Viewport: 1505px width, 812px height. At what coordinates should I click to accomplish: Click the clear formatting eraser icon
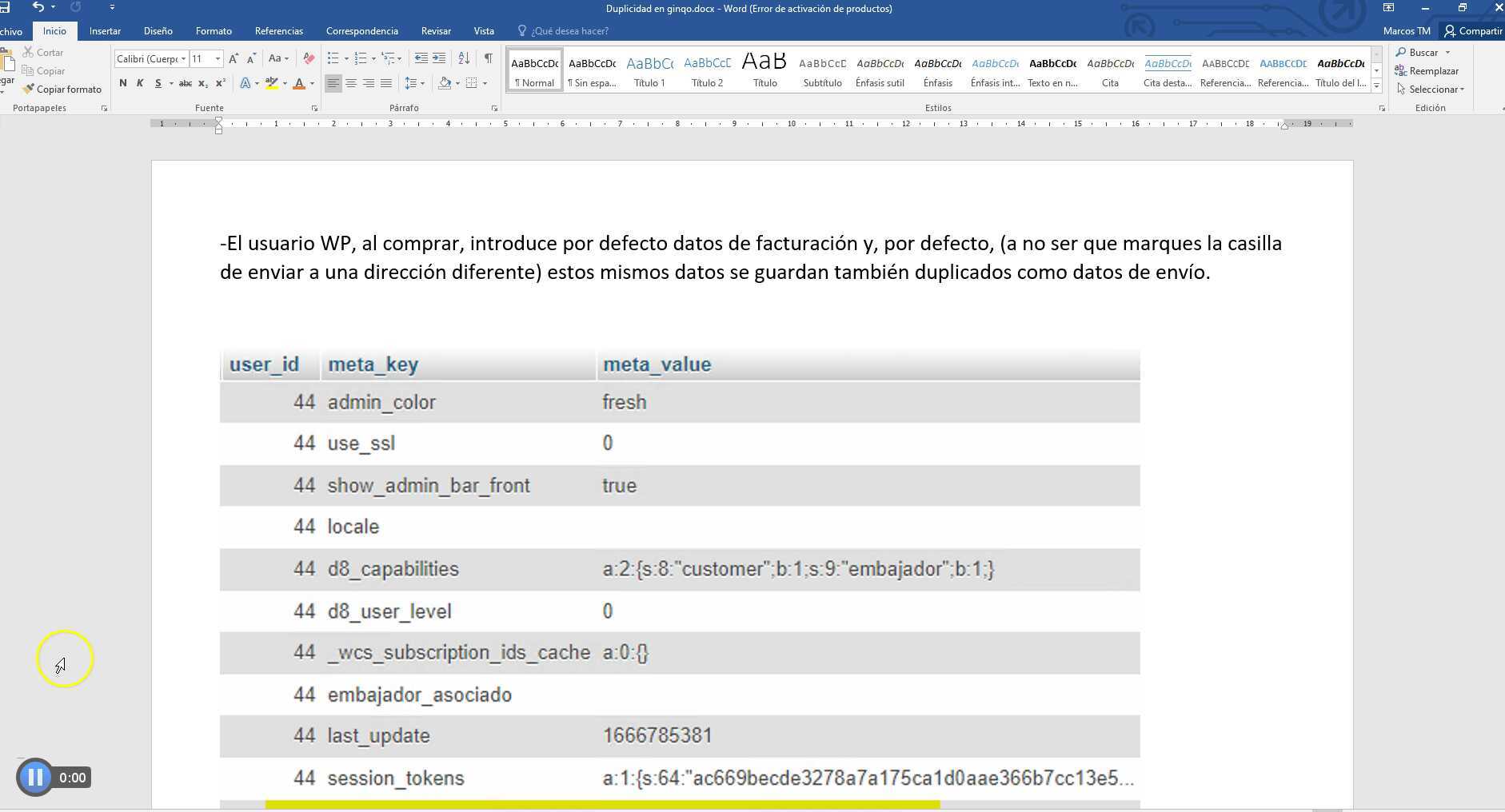[309, 58]
